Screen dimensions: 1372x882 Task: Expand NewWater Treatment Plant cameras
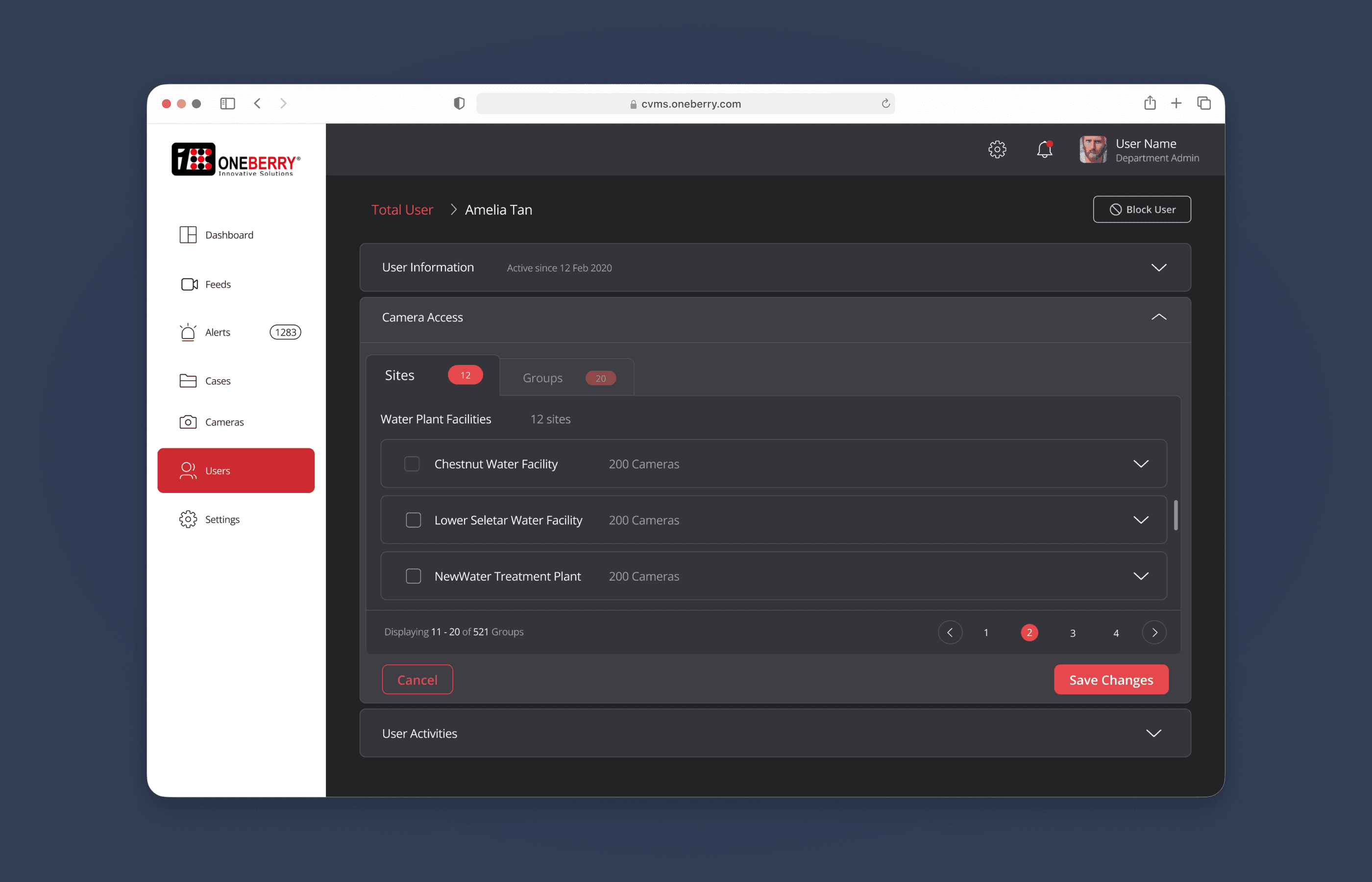click(x=1141, y=576)
